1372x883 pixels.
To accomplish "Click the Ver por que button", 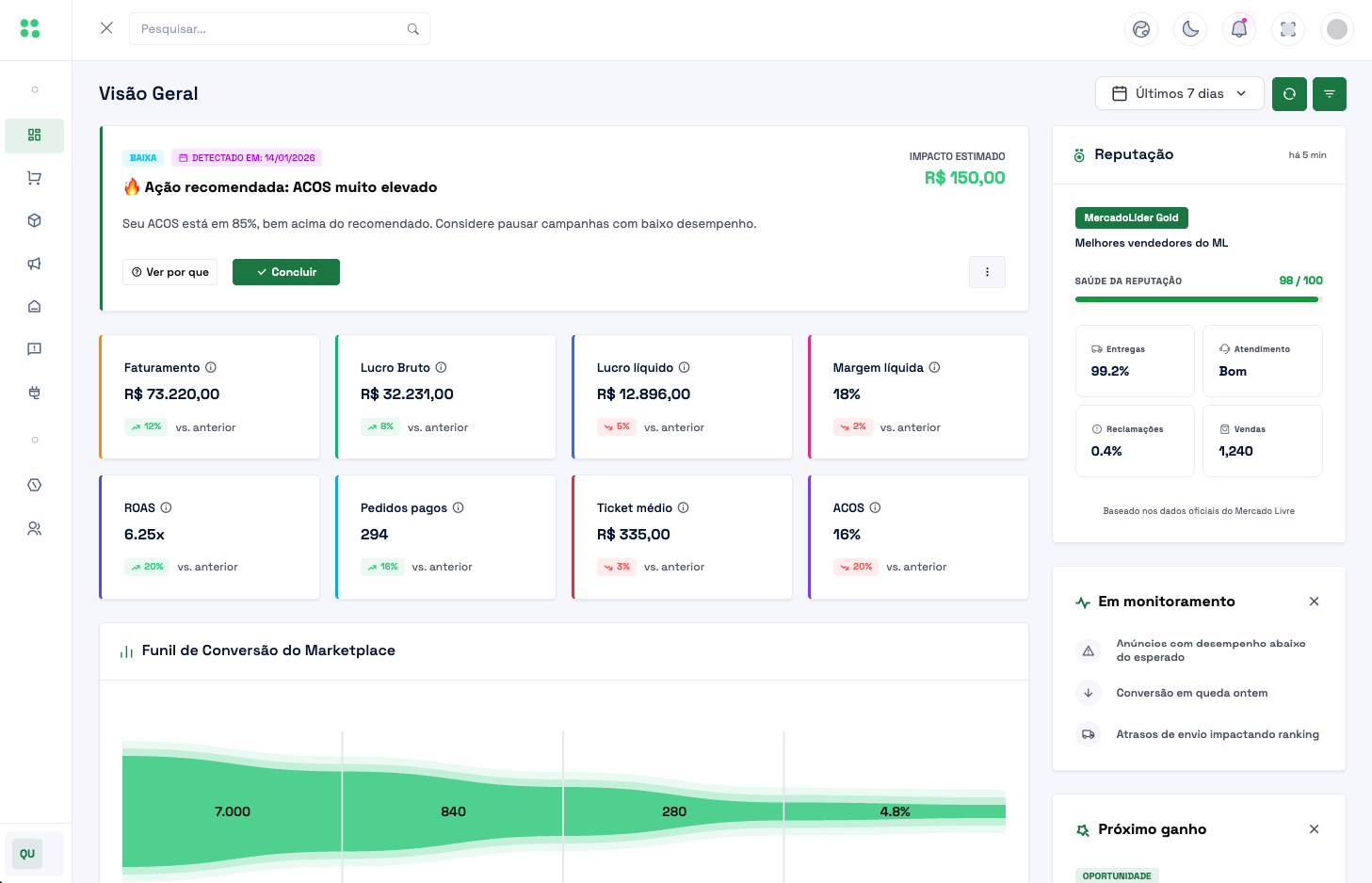I will (x=170, y=272).
